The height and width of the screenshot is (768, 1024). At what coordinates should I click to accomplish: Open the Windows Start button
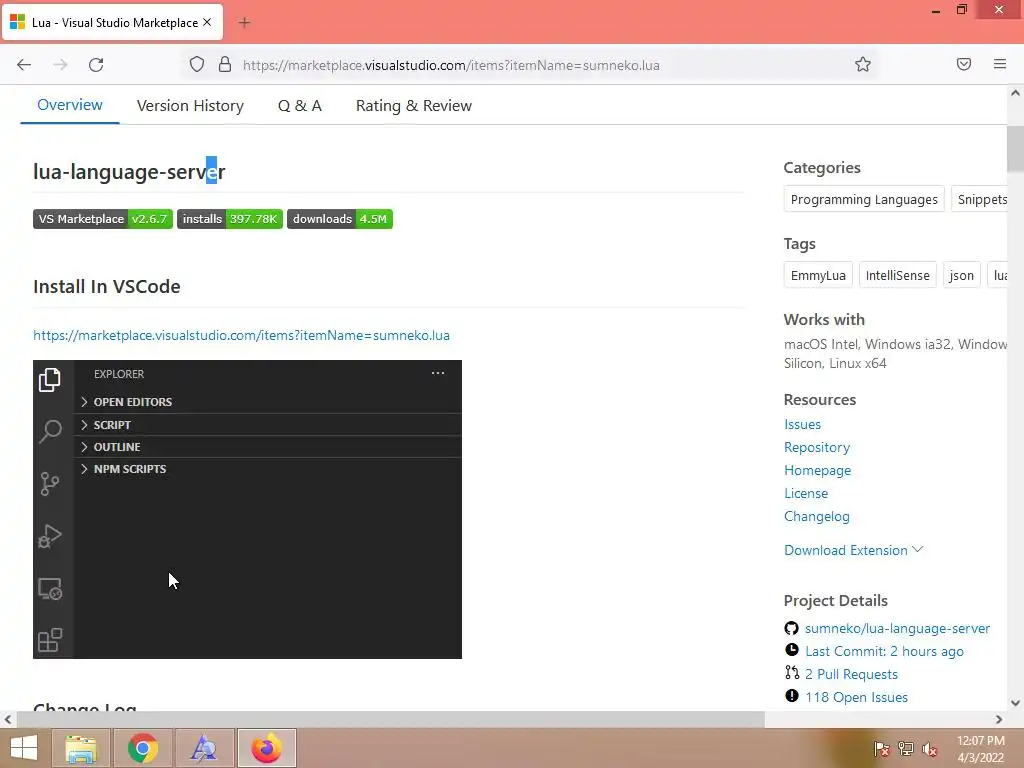point(24,748)
